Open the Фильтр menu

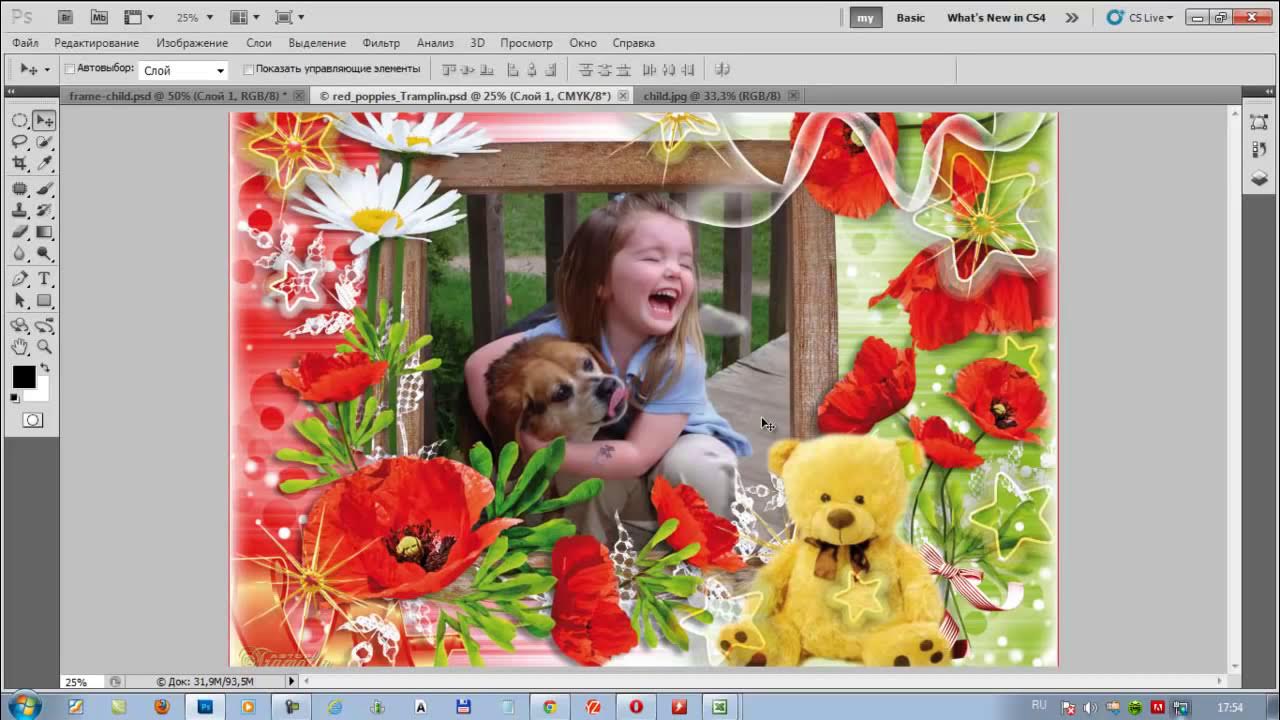click(x=381, y=43)
